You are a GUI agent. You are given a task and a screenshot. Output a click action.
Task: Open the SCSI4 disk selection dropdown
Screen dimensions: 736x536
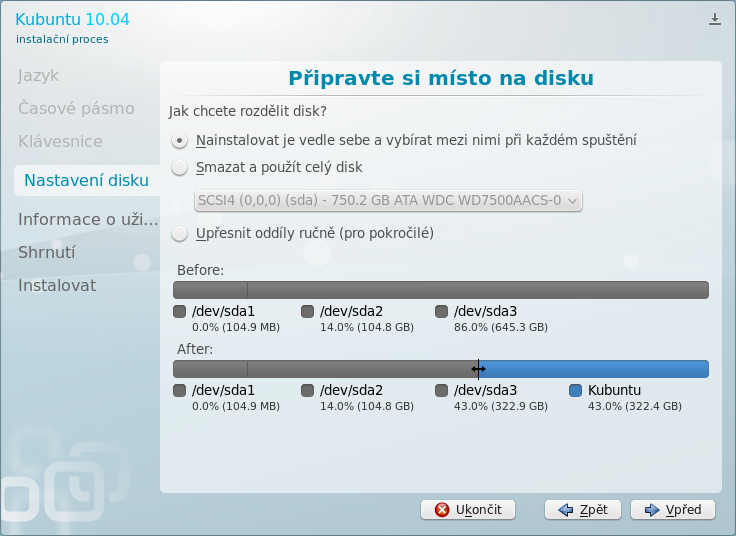tap(388, 200)
